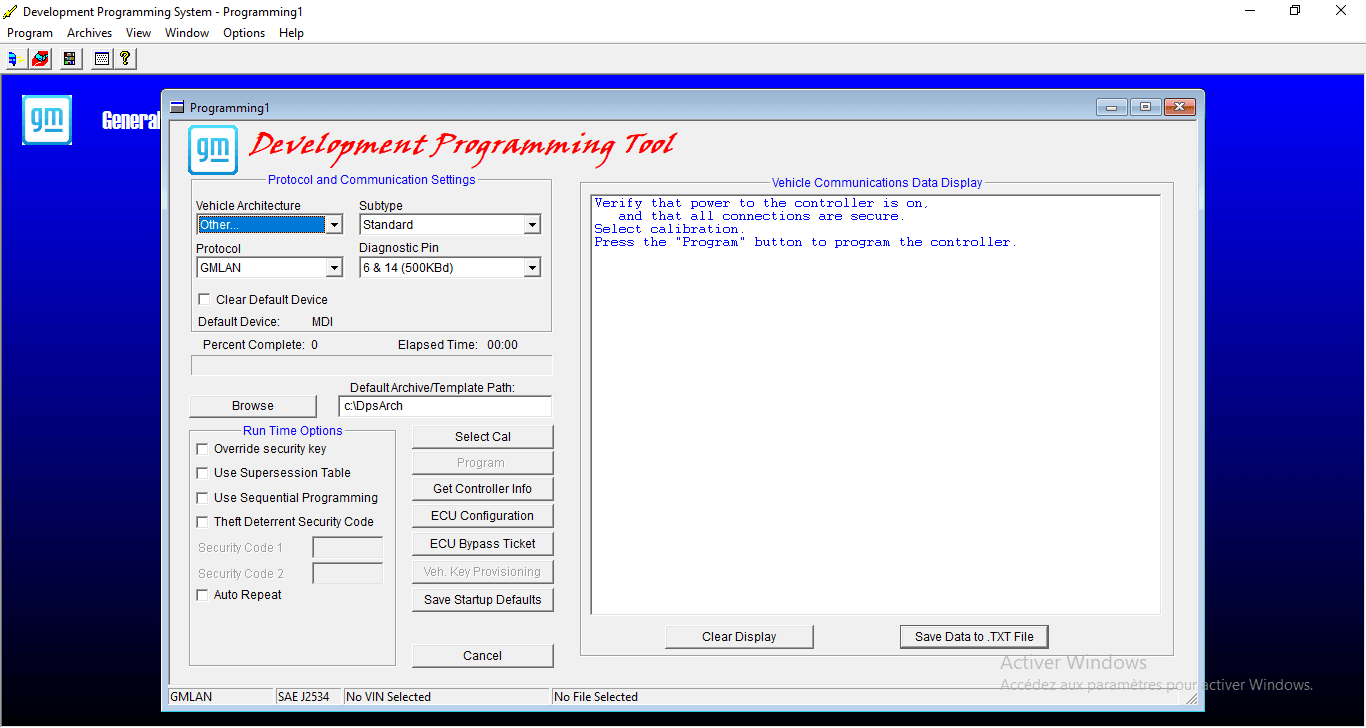Enable the Clear Default Device checkbox
Screen dimensions: 1366x728
[204, 298]
